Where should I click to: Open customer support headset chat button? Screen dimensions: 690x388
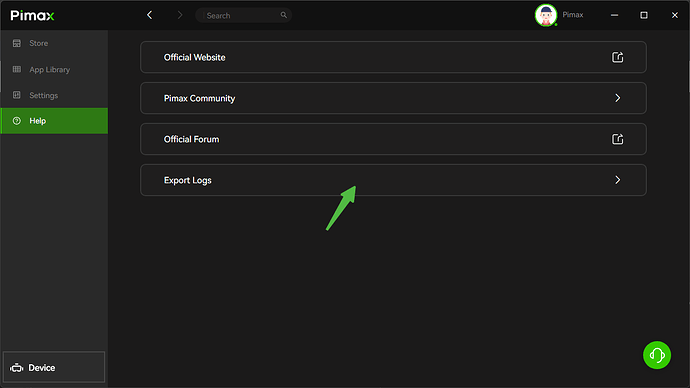[x=657, y=355]
